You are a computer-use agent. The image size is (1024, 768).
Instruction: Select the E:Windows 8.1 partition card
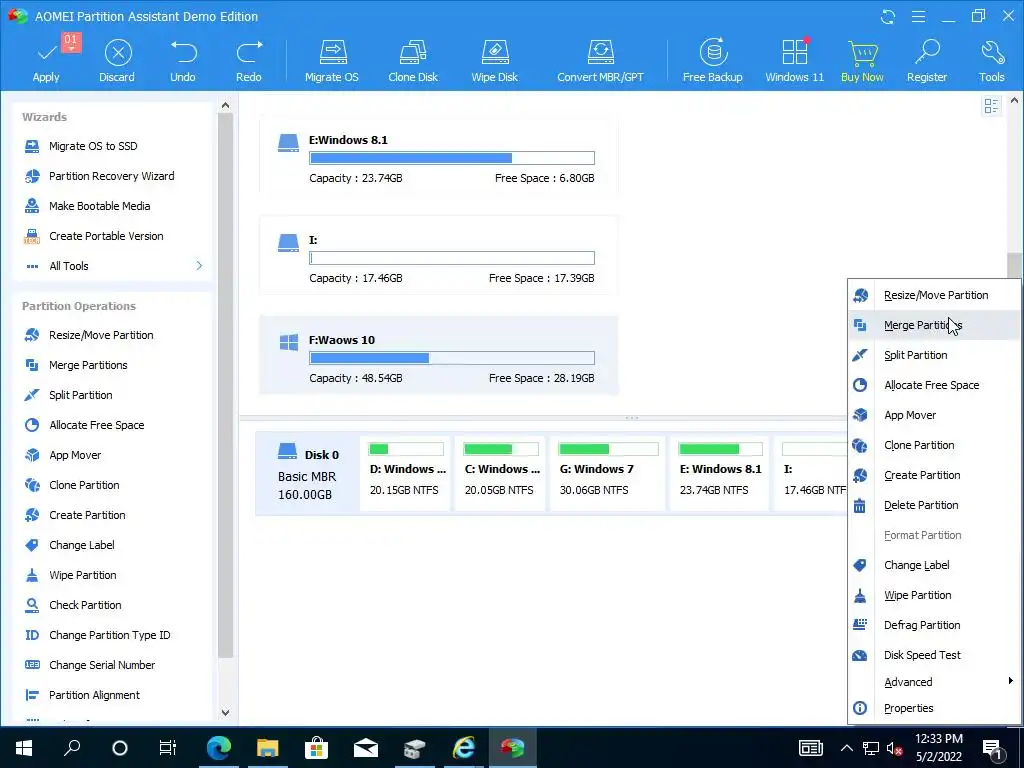click(439, 157)
